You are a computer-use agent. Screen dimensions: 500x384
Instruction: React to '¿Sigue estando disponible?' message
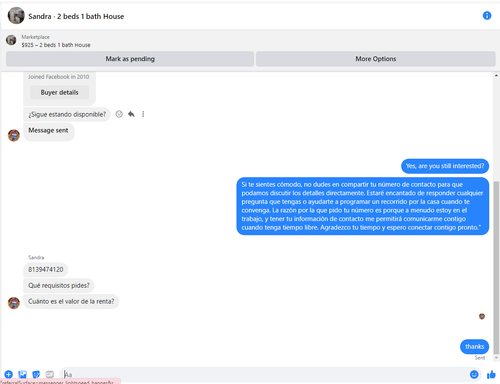click(119, 114)
